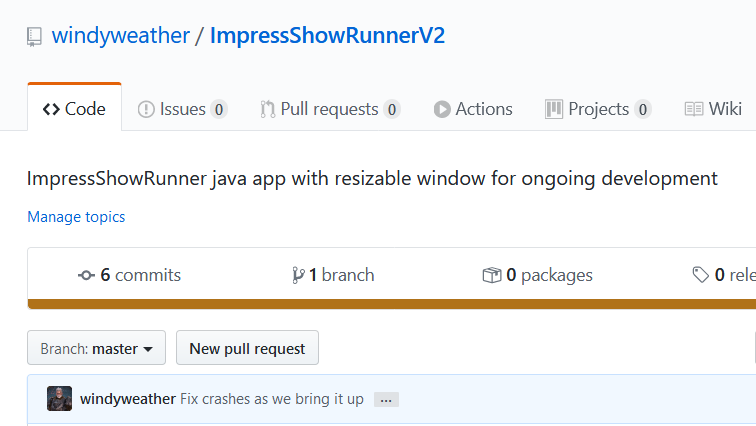Screen dimensions: 756x426
Task: Switch to the Projects tab
Action: coord(598,109)
